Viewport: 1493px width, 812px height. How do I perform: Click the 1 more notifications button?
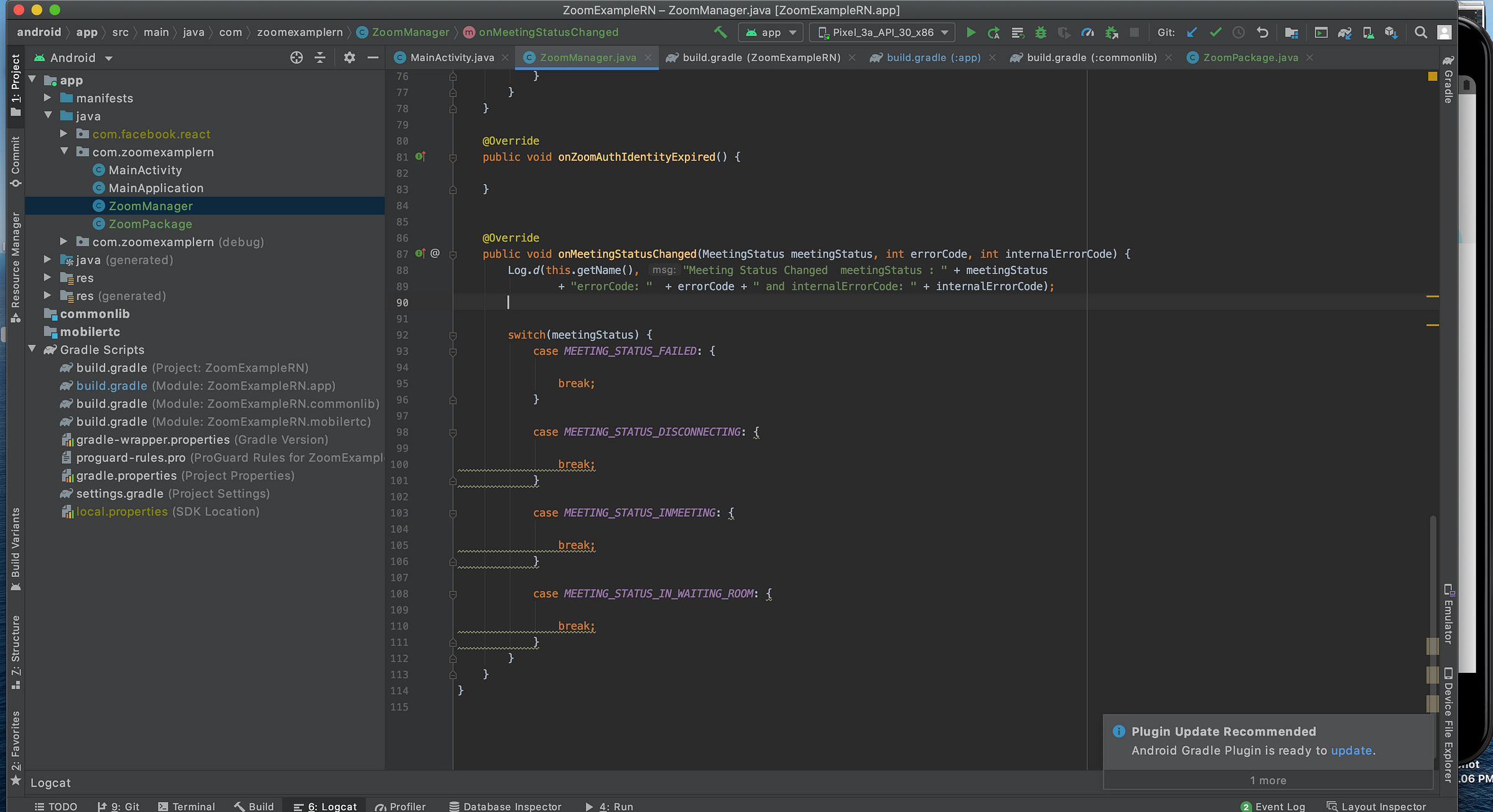[x=1268, y=780]
